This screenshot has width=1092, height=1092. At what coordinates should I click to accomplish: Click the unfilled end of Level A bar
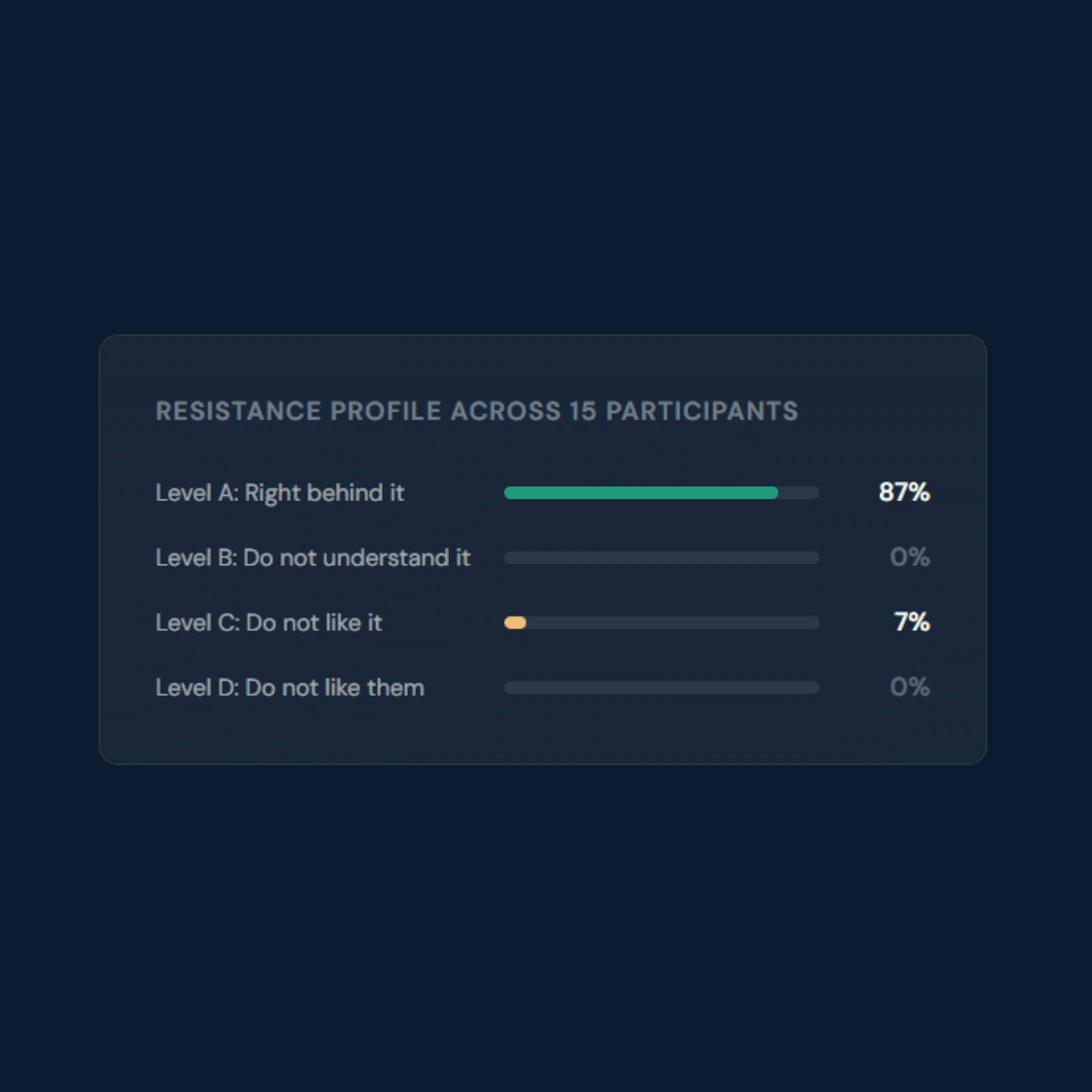(x=799, y=493)
